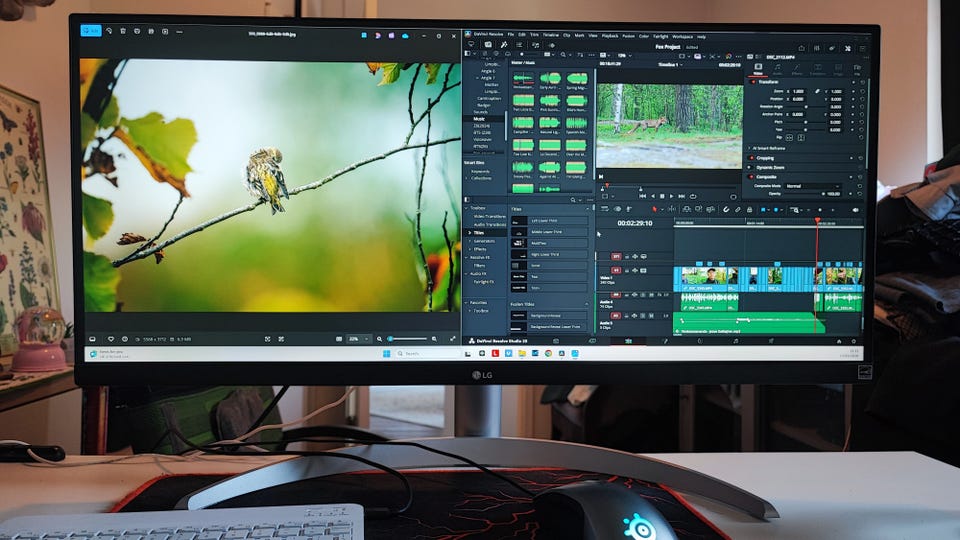Adjust the Rotation Angle slider
Screen dimensions: 960x540
pyautogui.click(x=806, y=107)
